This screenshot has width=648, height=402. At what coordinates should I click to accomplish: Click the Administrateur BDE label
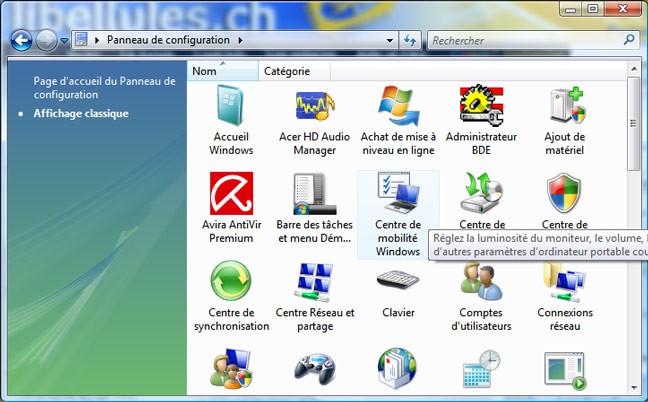[x=481, y=143]
